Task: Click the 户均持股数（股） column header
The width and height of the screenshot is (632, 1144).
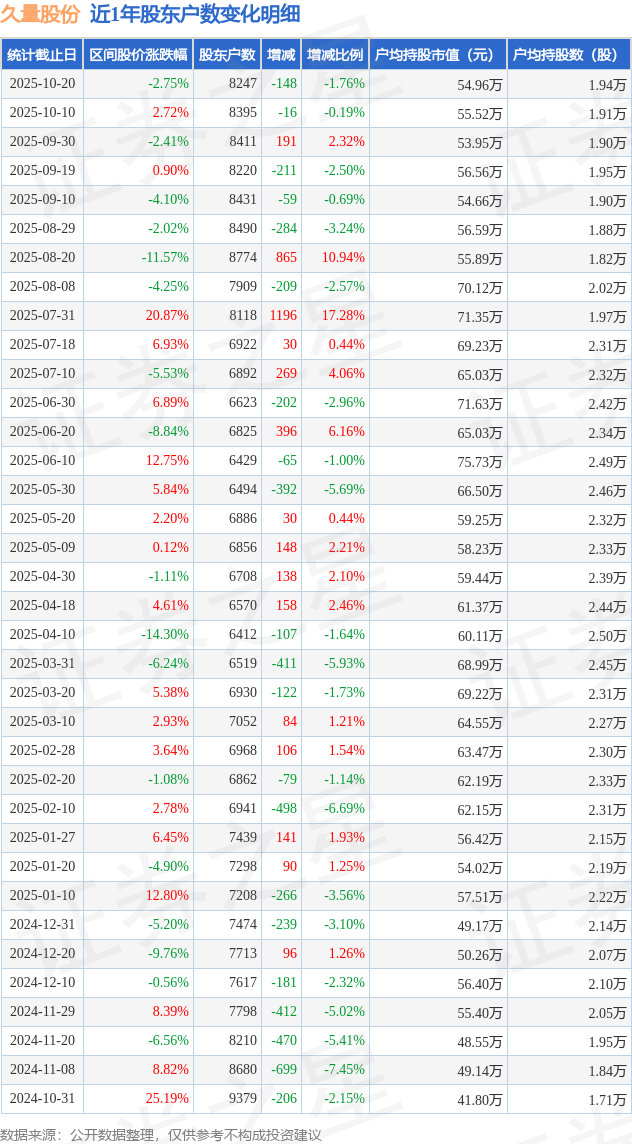Action: tap(568, 55)
